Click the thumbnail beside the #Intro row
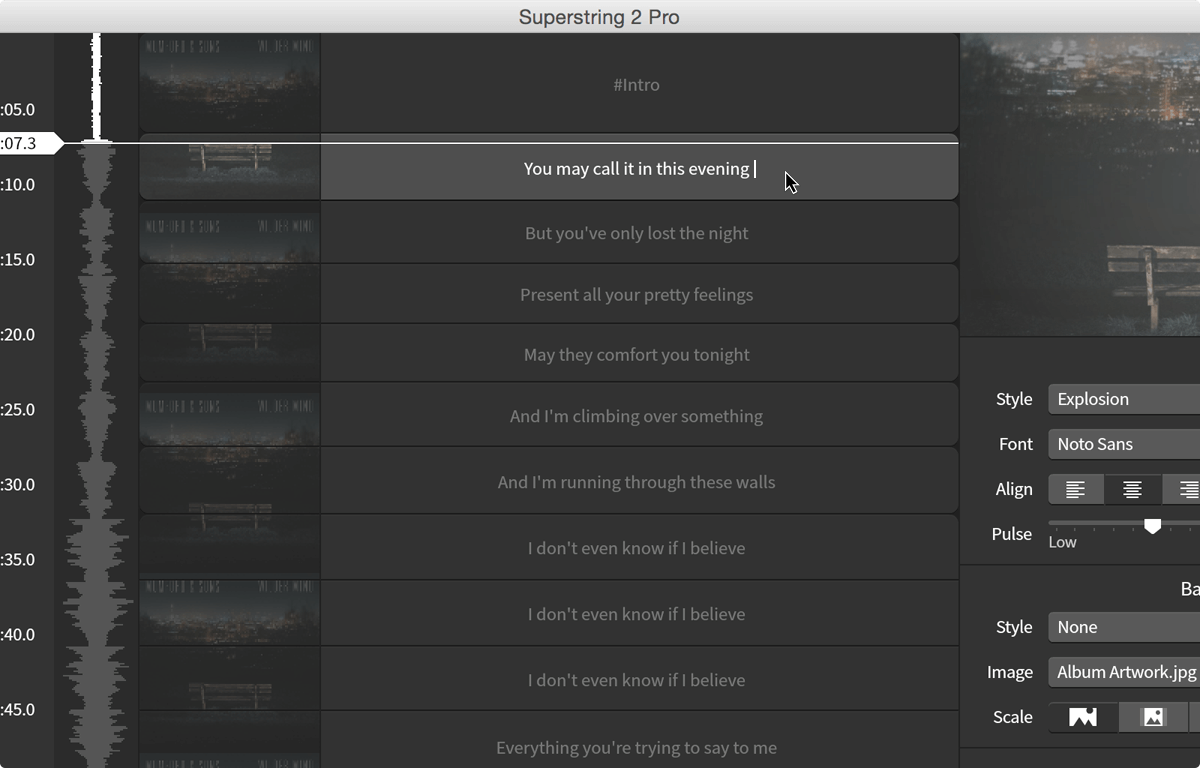Screen dimensions: 1200x768 [x=230, y=82]
